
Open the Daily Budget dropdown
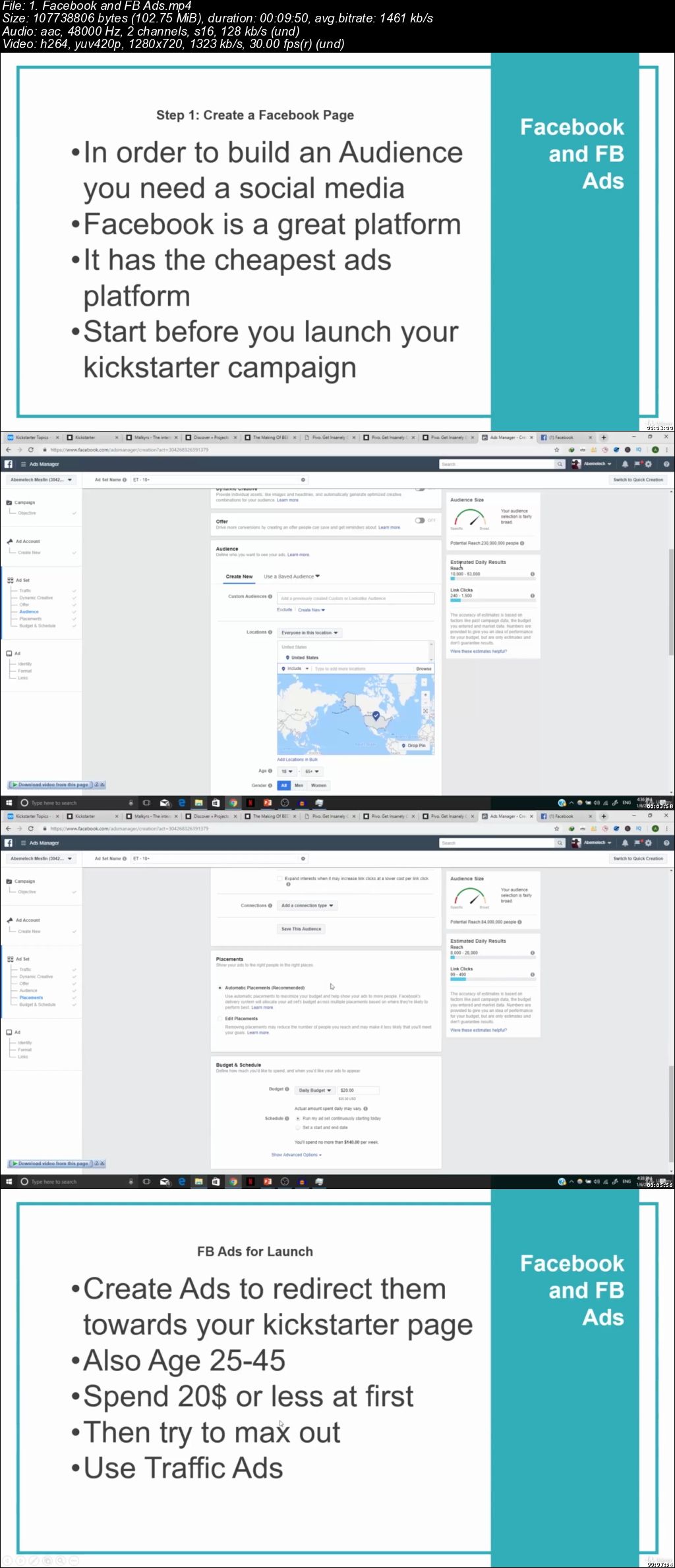click(x=314, y=1090)
